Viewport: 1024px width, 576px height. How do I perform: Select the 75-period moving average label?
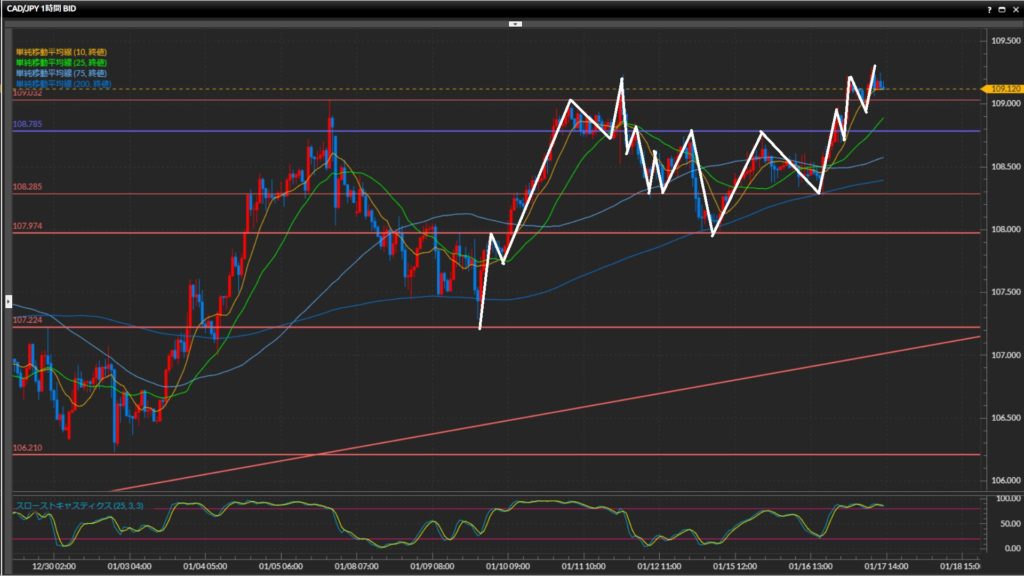tap(60, 72)
